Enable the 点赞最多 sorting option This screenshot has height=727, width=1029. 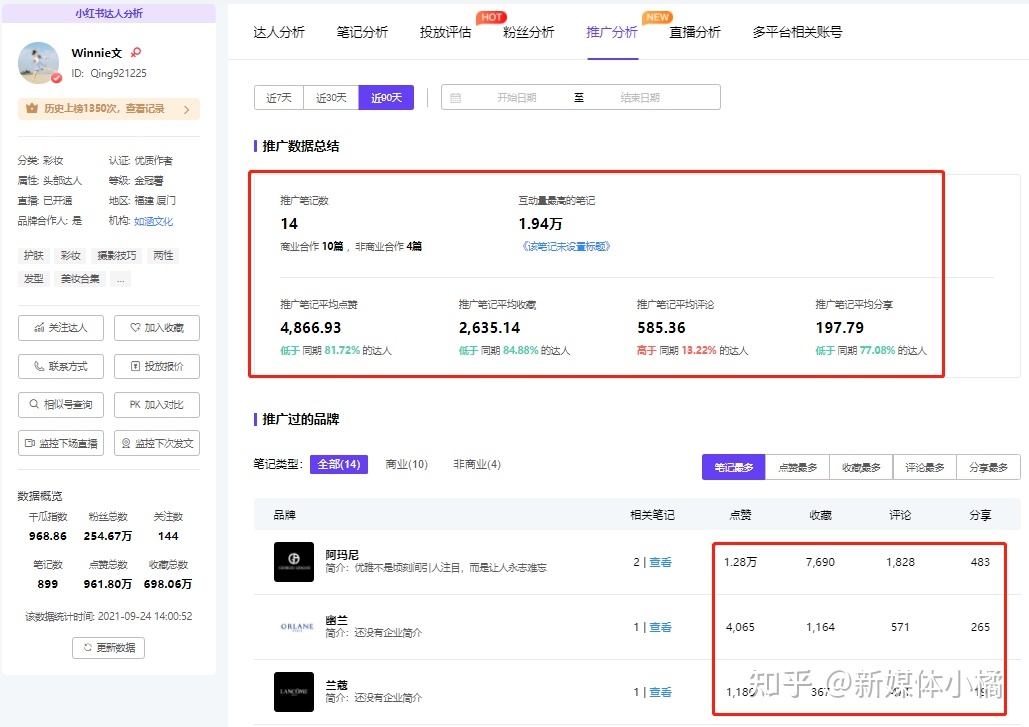point(797,466)
